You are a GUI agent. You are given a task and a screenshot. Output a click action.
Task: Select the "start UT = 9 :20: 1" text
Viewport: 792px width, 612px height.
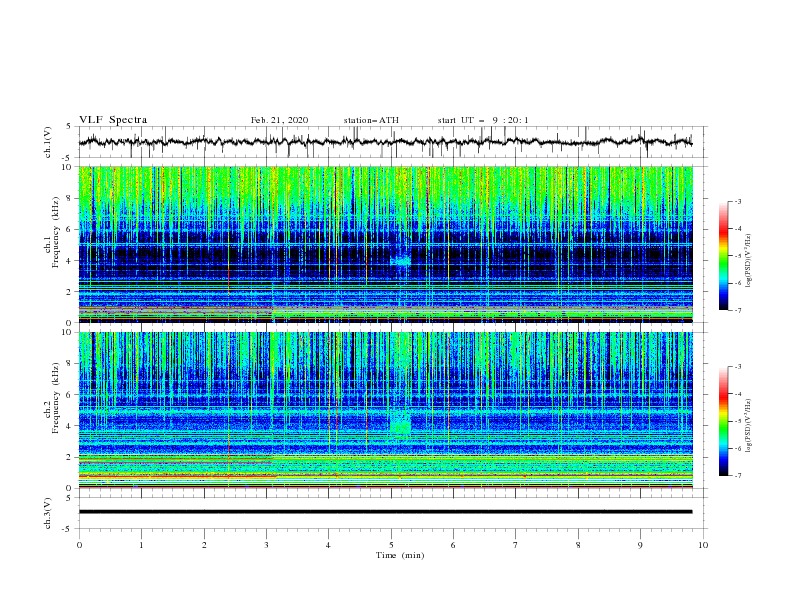483,120
